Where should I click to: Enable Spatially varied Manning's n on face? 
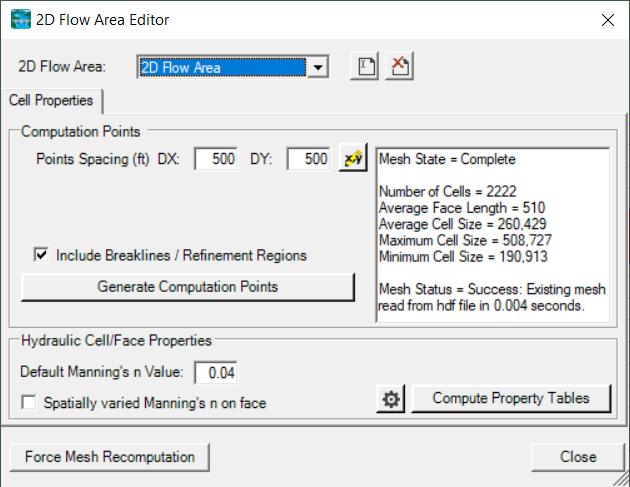[29, 402]
